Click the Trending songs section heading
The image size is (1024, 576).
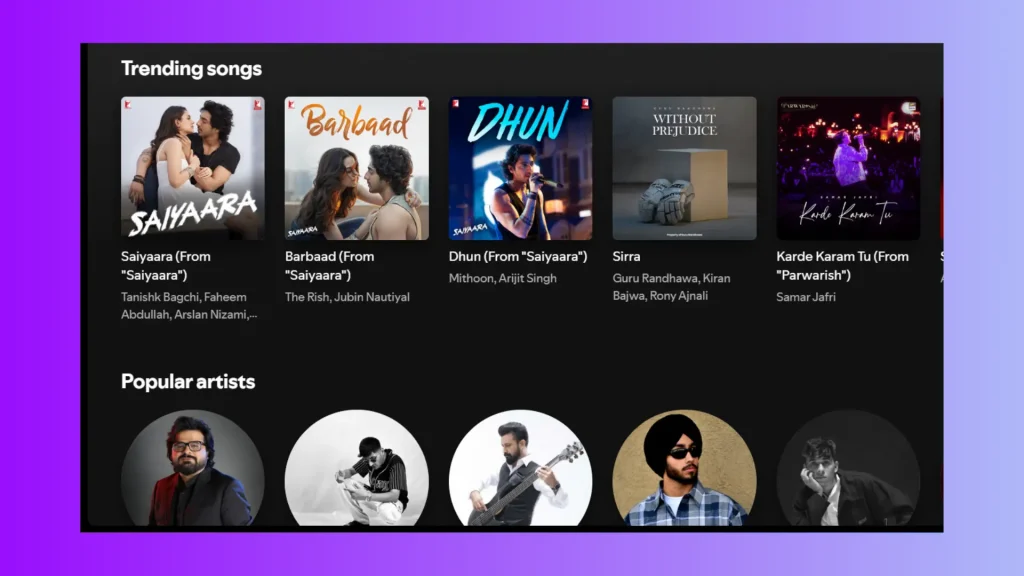click(x=191, y=68)
